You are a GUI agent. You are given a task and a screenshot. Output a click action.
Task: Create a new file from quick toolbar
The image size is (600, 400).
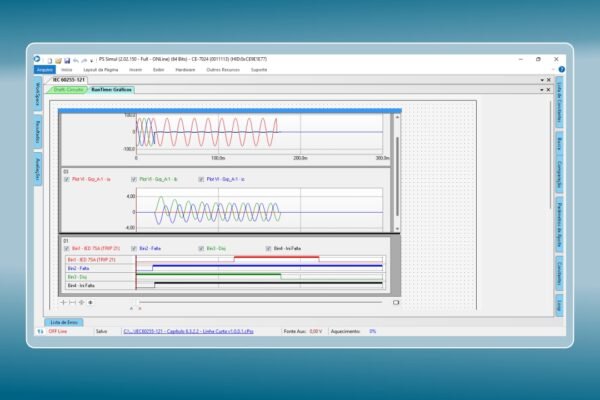(50, 60)
